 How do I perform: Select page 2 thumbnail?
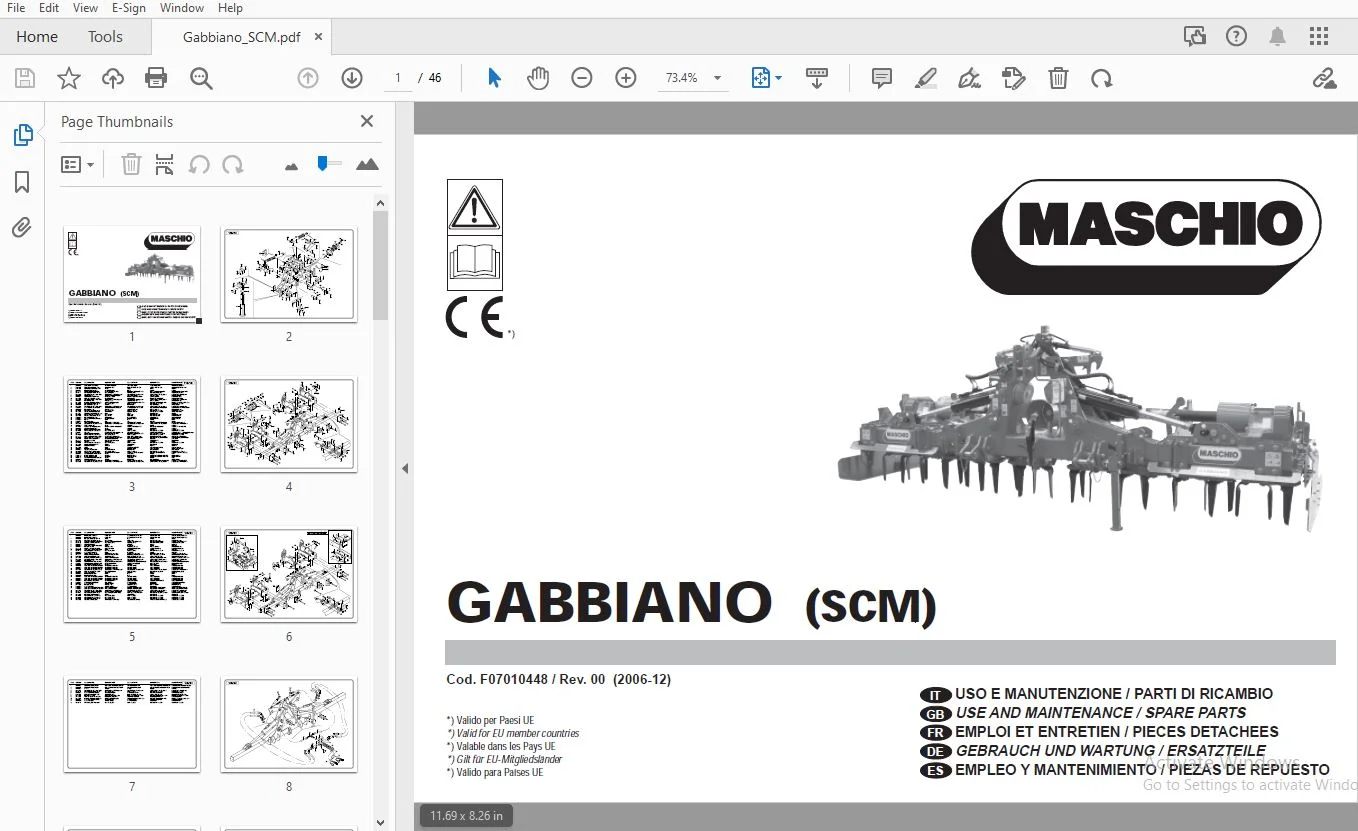coord(289,274)
